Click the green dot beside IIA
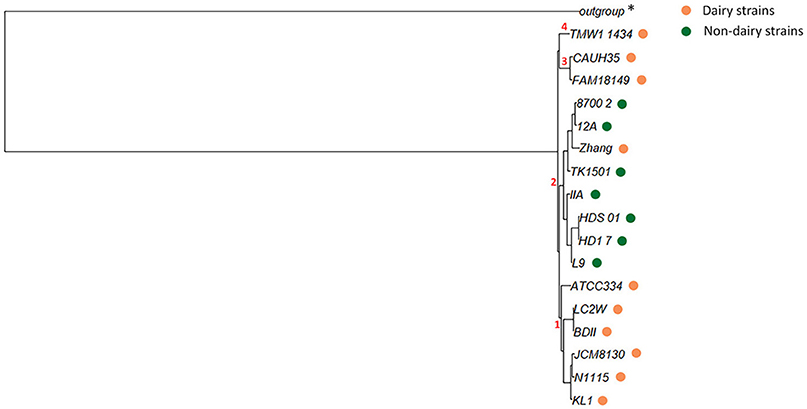The height and width of the screenshot is (409, 807). click(595, 194)
